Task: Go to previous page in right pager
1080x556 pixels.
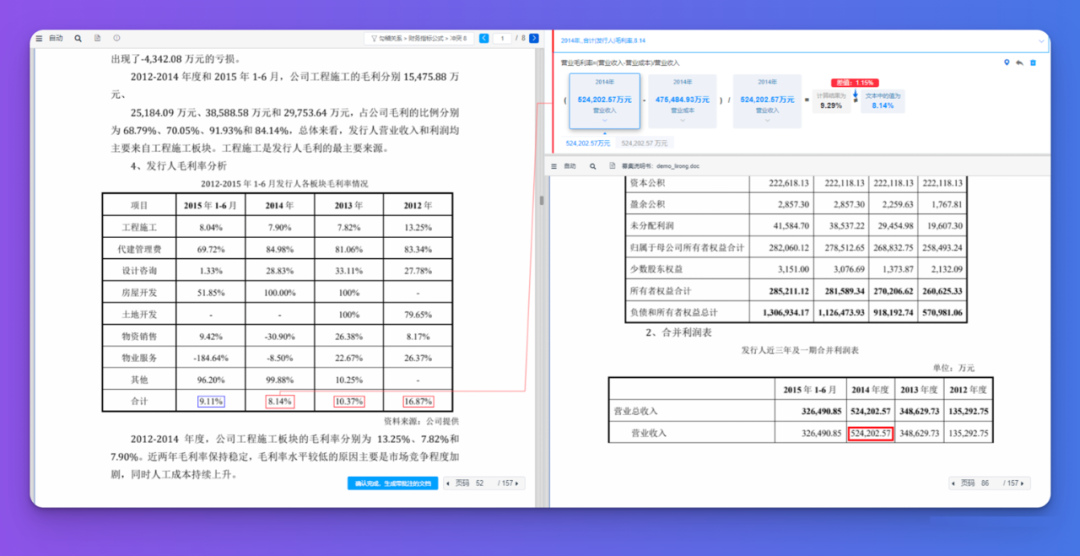Action: coord(954,484)
